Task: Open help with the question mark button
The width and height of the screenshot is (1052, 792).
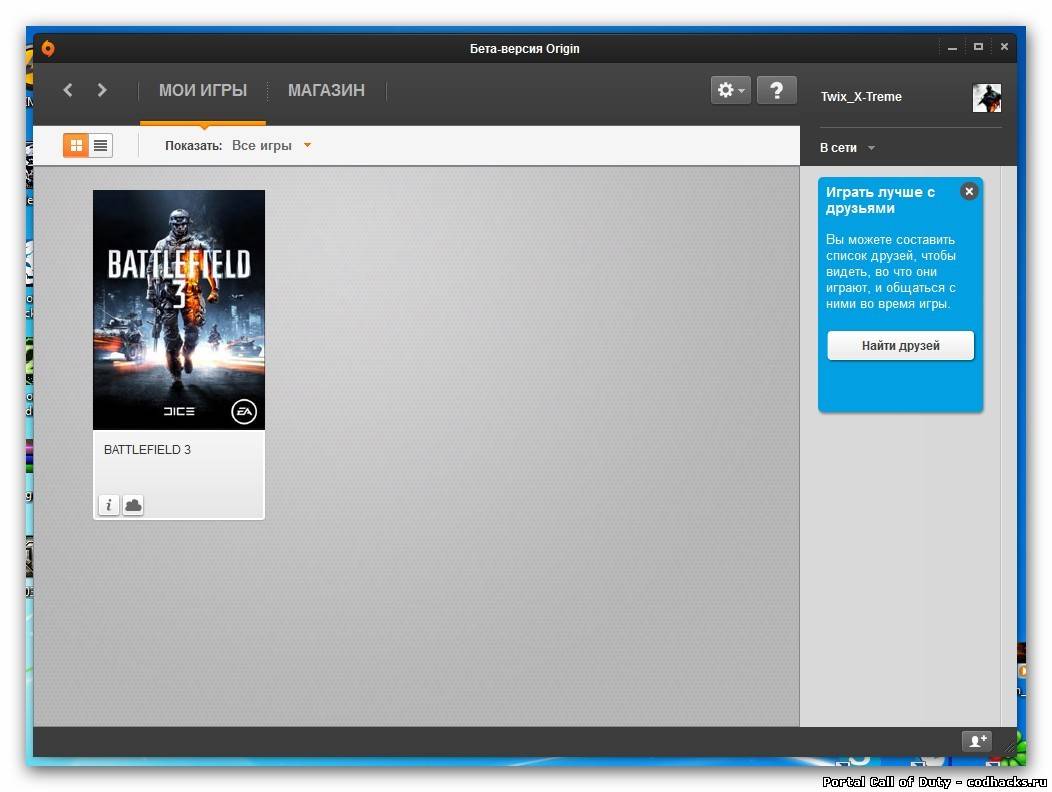Action: (x=776, y=90)
